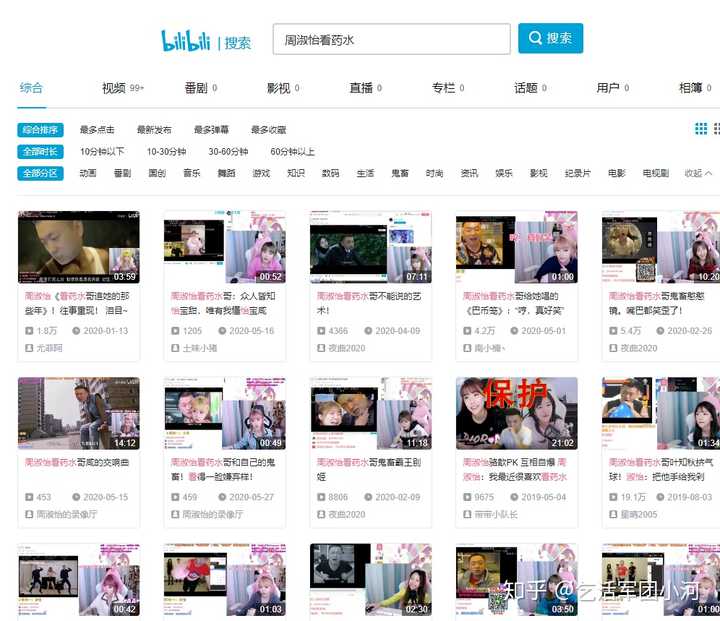The height and width of the screenshot is (621, 720).
Task: Switch to the 直播 tab
Action: coord(366,88)
